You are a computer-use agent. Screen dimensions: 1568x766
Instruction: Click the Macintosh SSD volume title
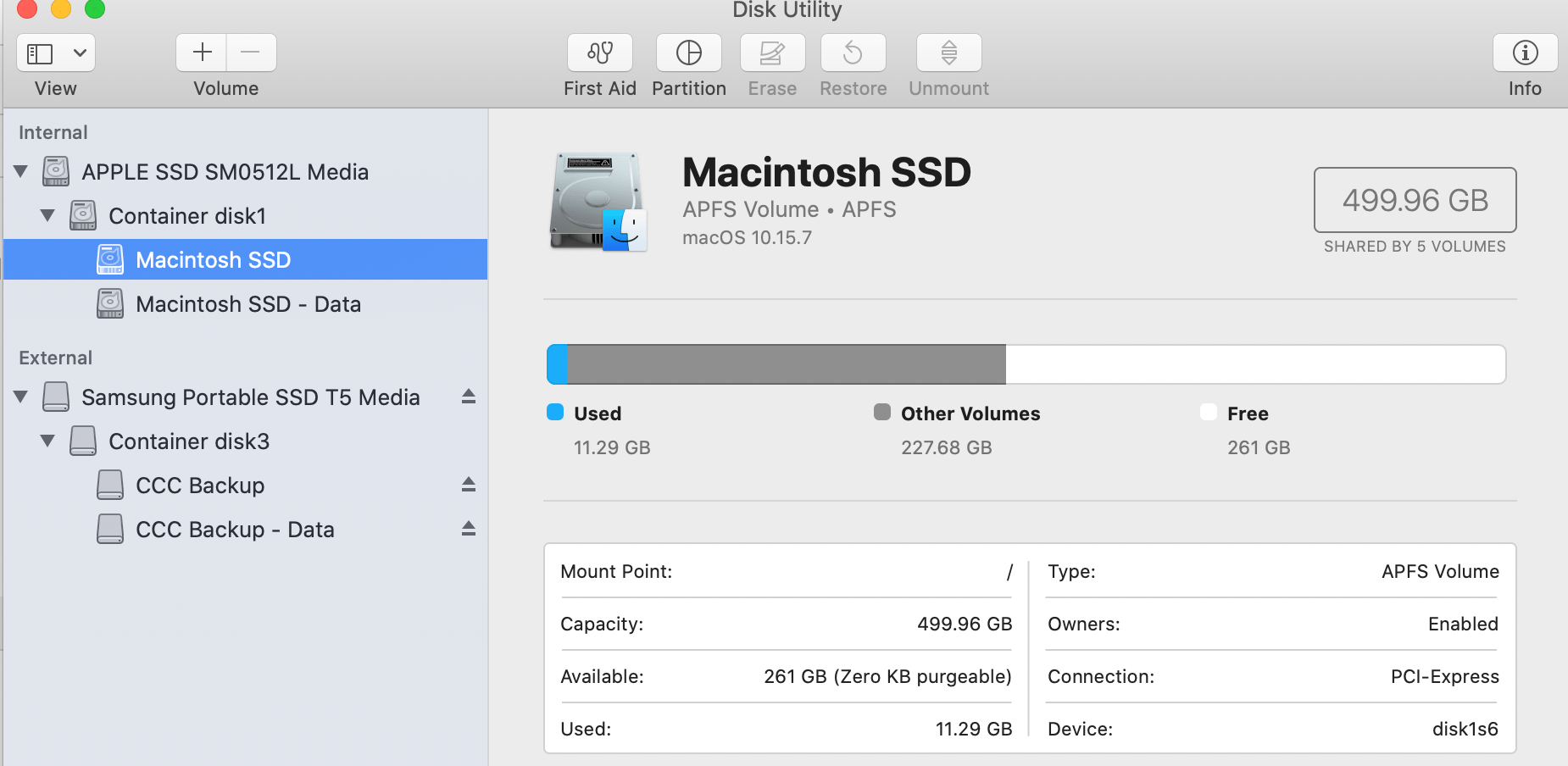(826, 172)
